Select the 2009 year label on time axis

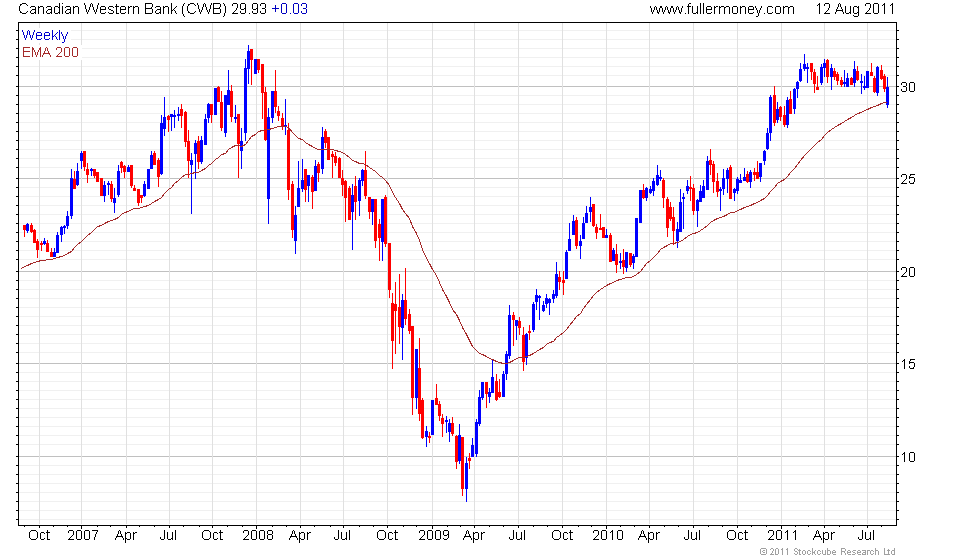434,536
